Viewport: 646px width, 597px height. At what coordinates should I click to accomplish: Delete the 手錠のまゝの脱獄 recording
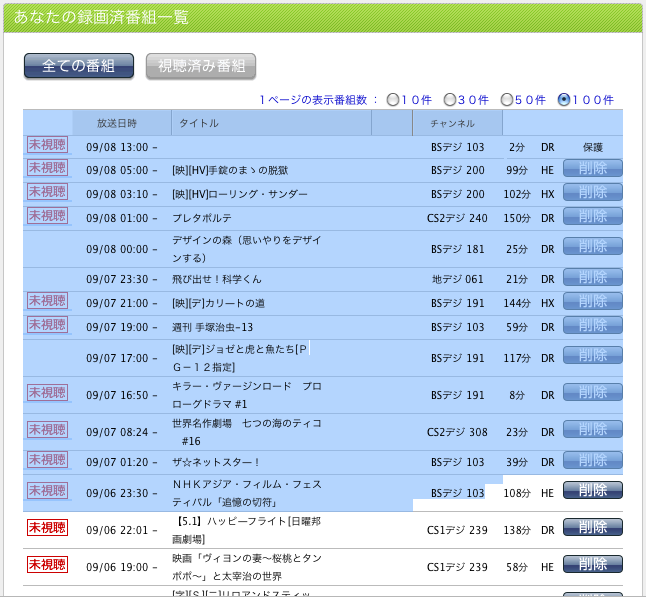click(x=592, y=168)
